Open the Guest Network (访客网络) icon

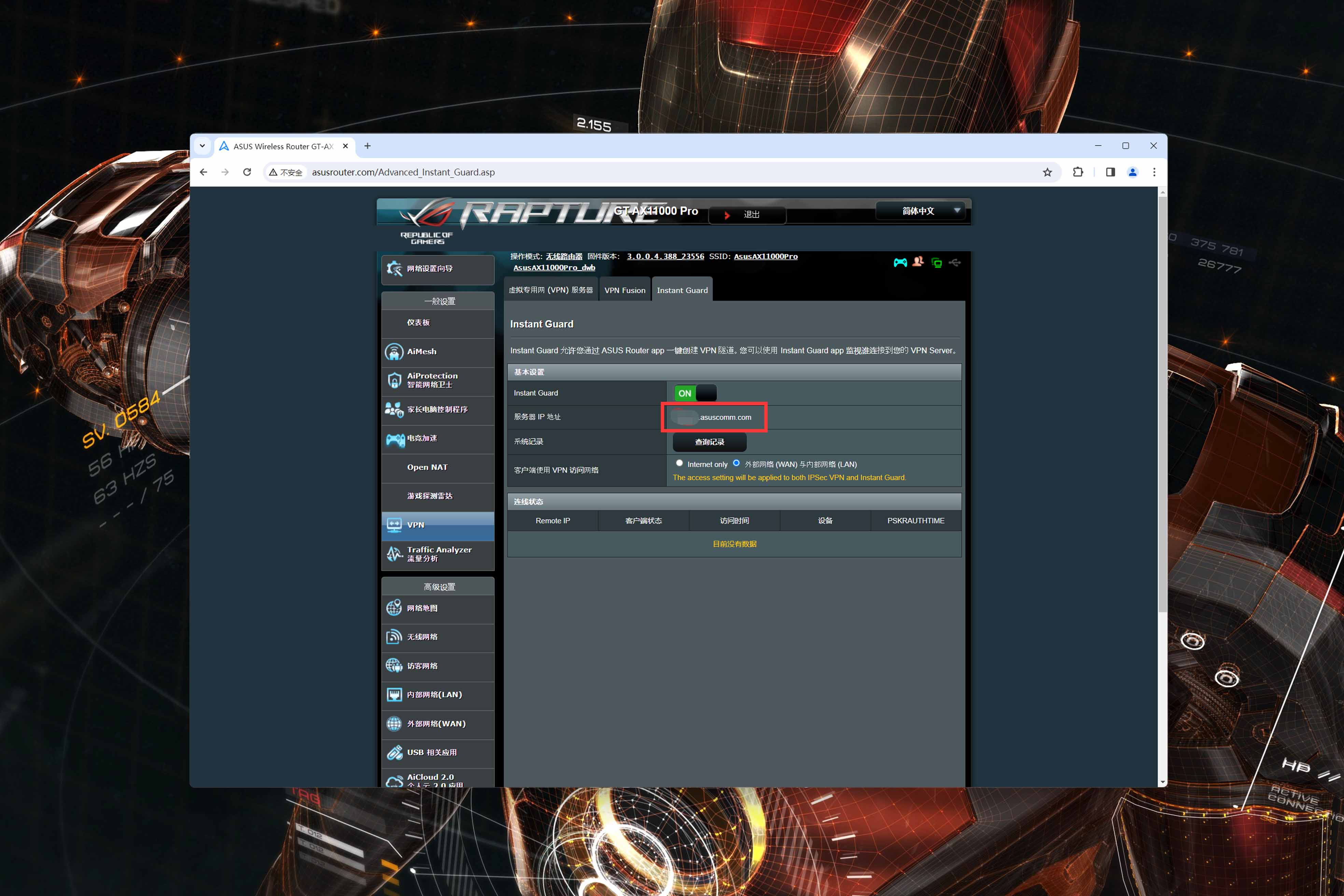(x=394, y=666)
